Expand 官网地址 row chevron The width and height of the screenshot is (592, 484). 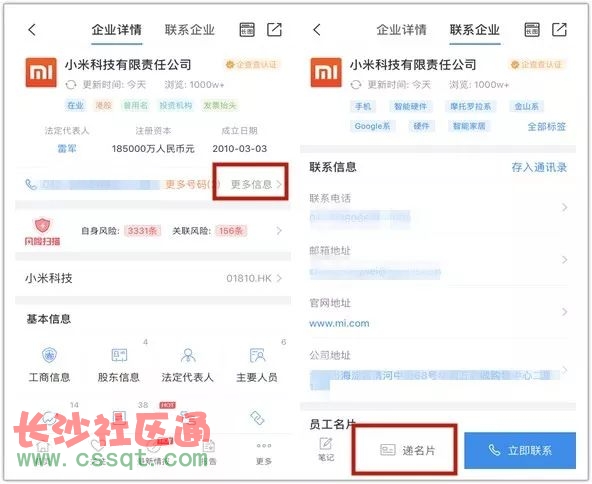coord(564,312)
